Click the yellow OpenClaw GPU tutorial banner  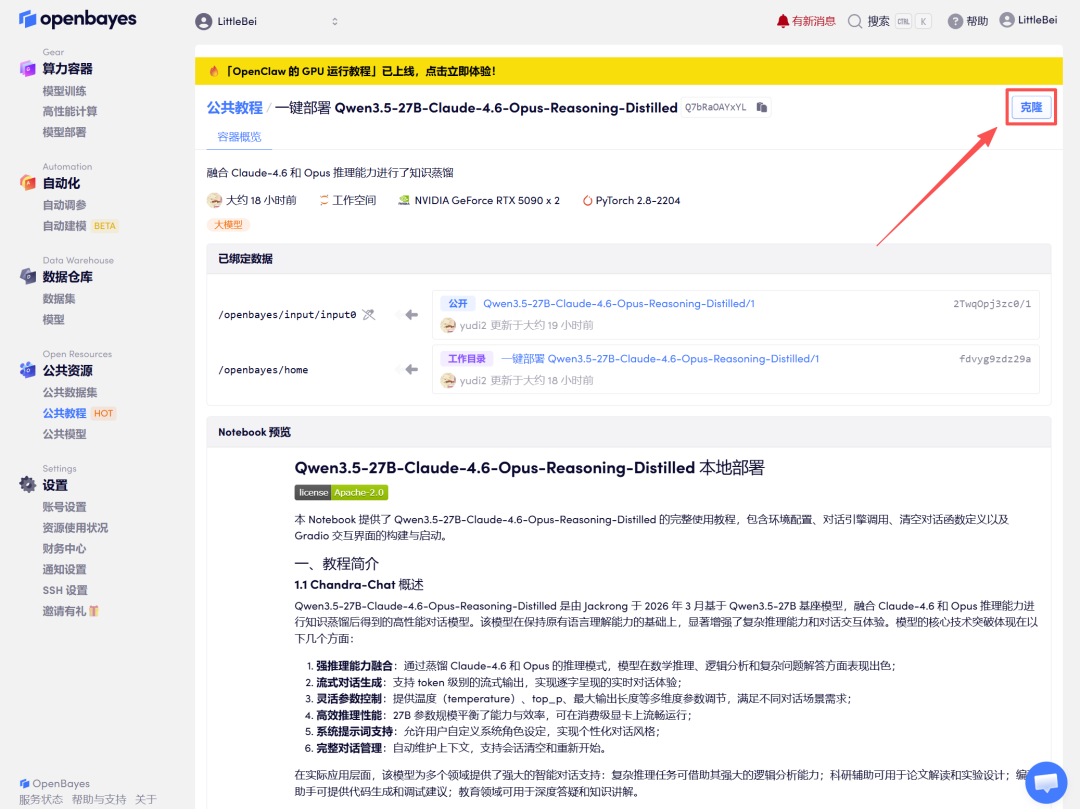[628, 71]
